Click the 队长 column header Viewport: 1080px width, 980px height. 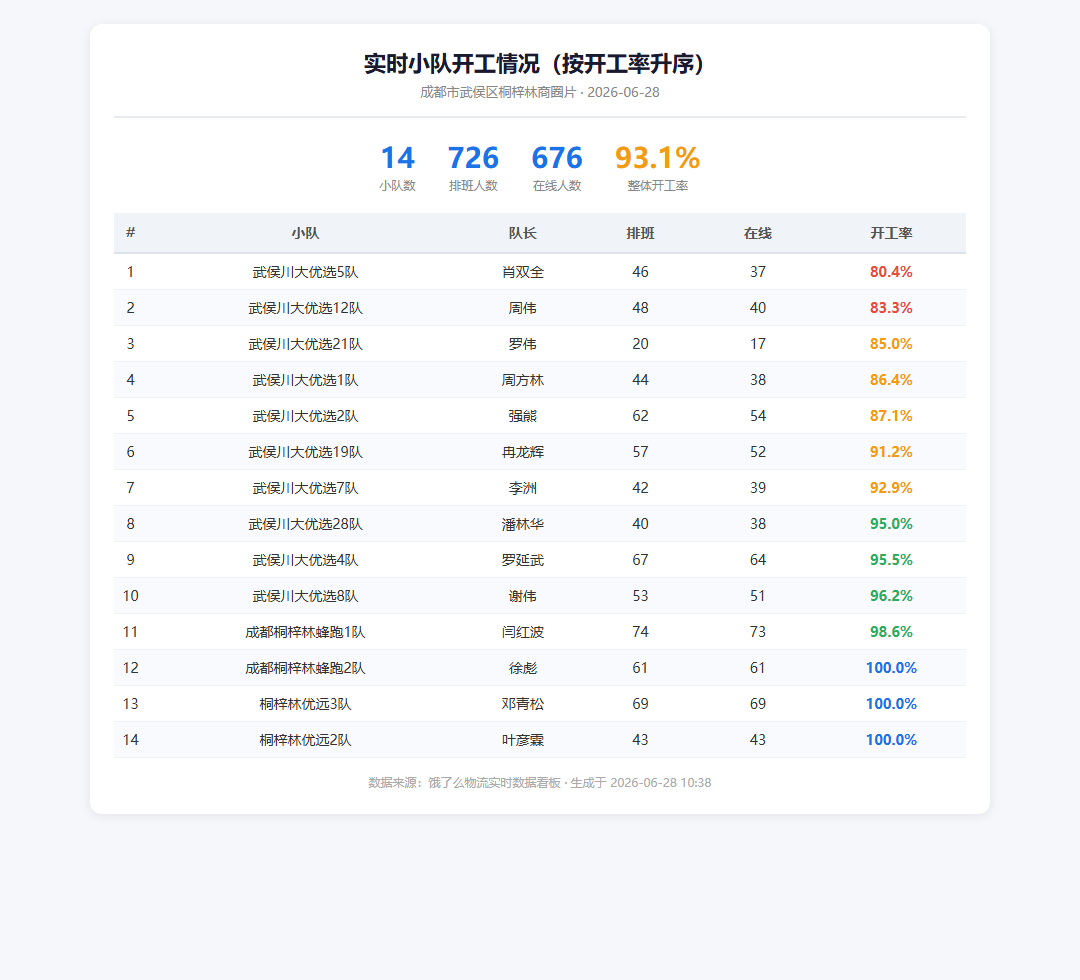(523, 233)
